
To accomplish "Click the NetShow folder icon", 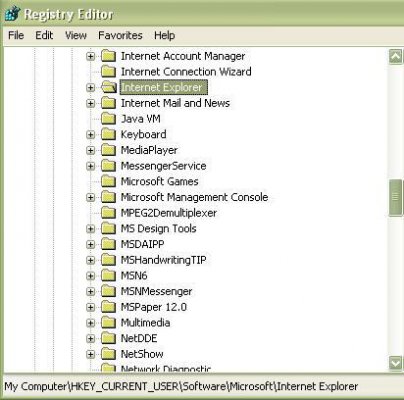I will [x=108, y=354].
